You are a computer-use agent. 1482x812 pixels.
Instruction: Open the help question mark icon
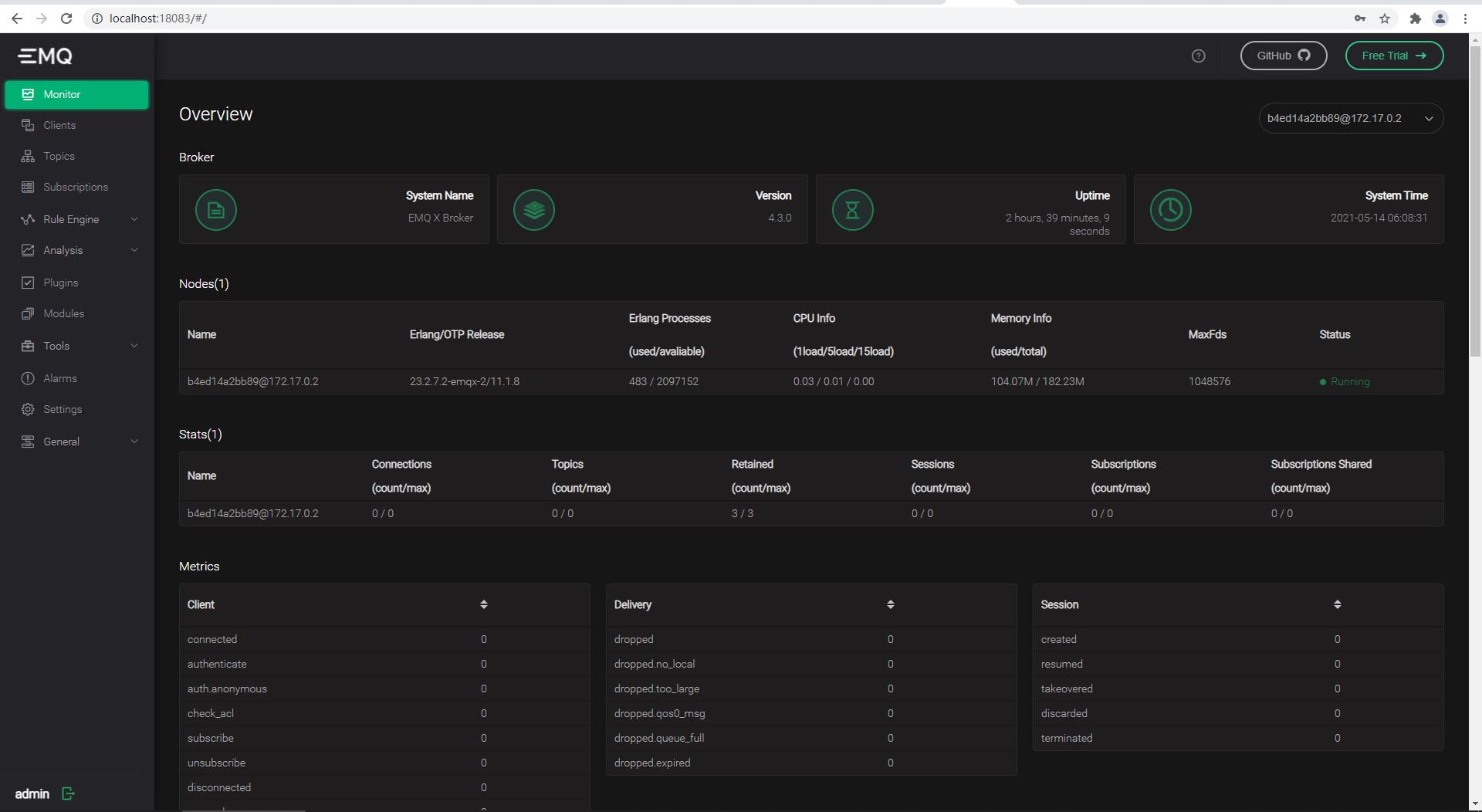(1198, 56)
